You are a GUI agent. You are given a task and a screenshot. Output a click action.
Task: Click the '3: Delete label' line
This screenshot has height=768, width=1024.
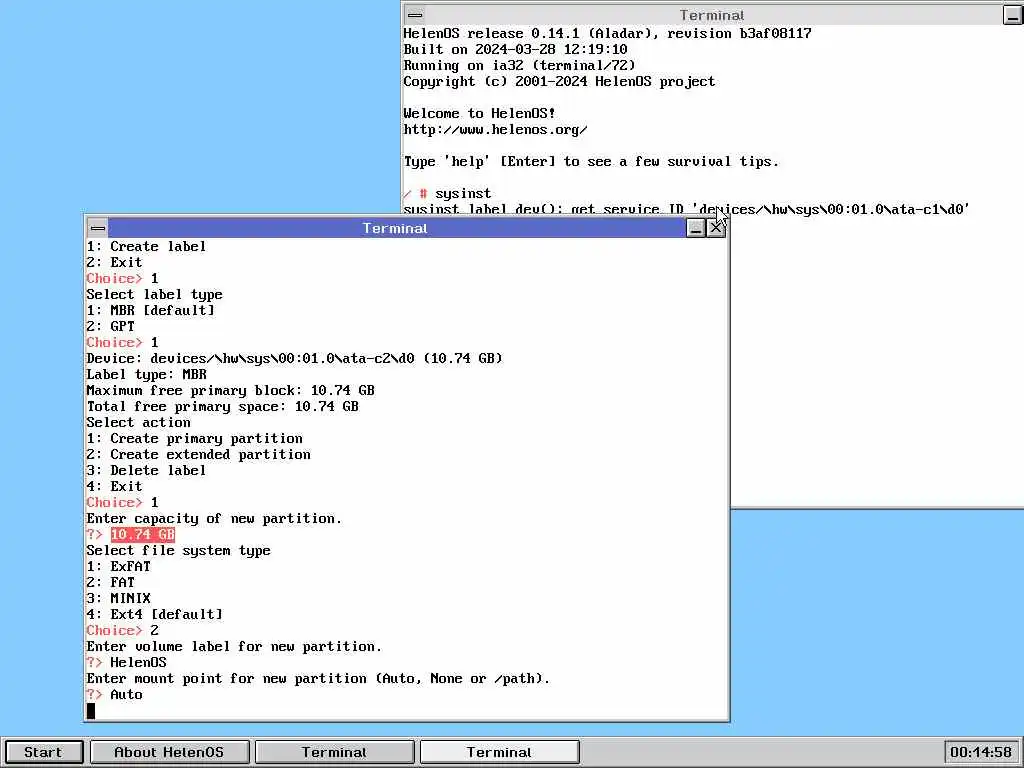click(x=146, y=470)
